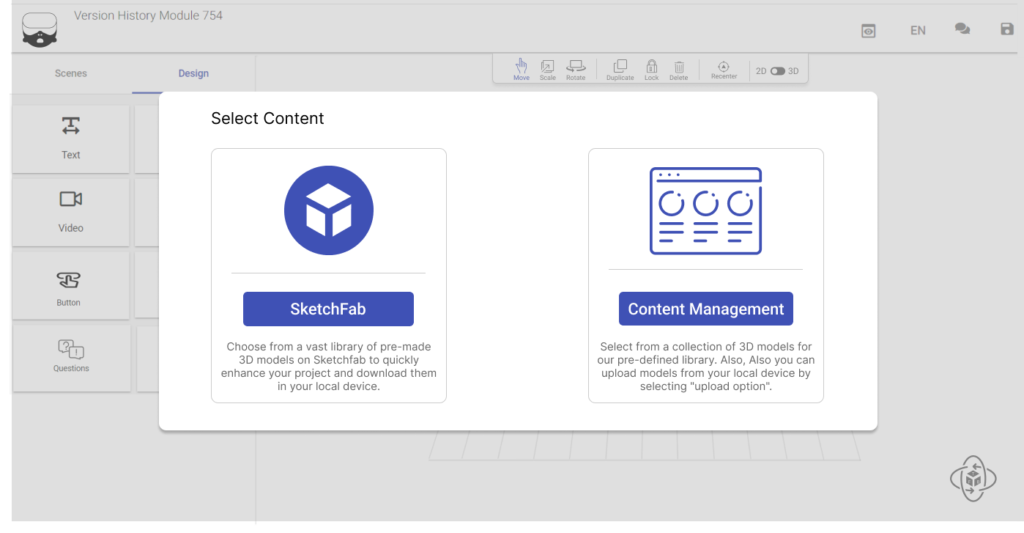This screenshot has height=533, width=1024.
Task: Click the Content Management button
Action: click(x=705, y=309)
